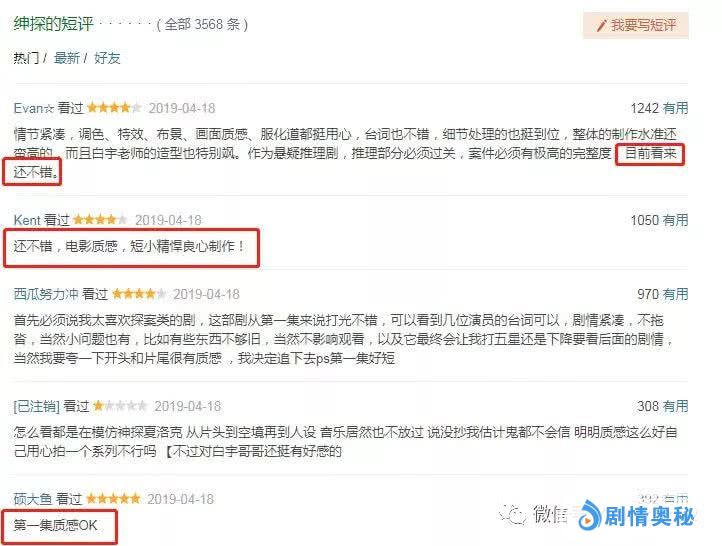This screenshot has height=546, width=722.
Task: Open the [已注销] user link
Action: tap(37, 406)
